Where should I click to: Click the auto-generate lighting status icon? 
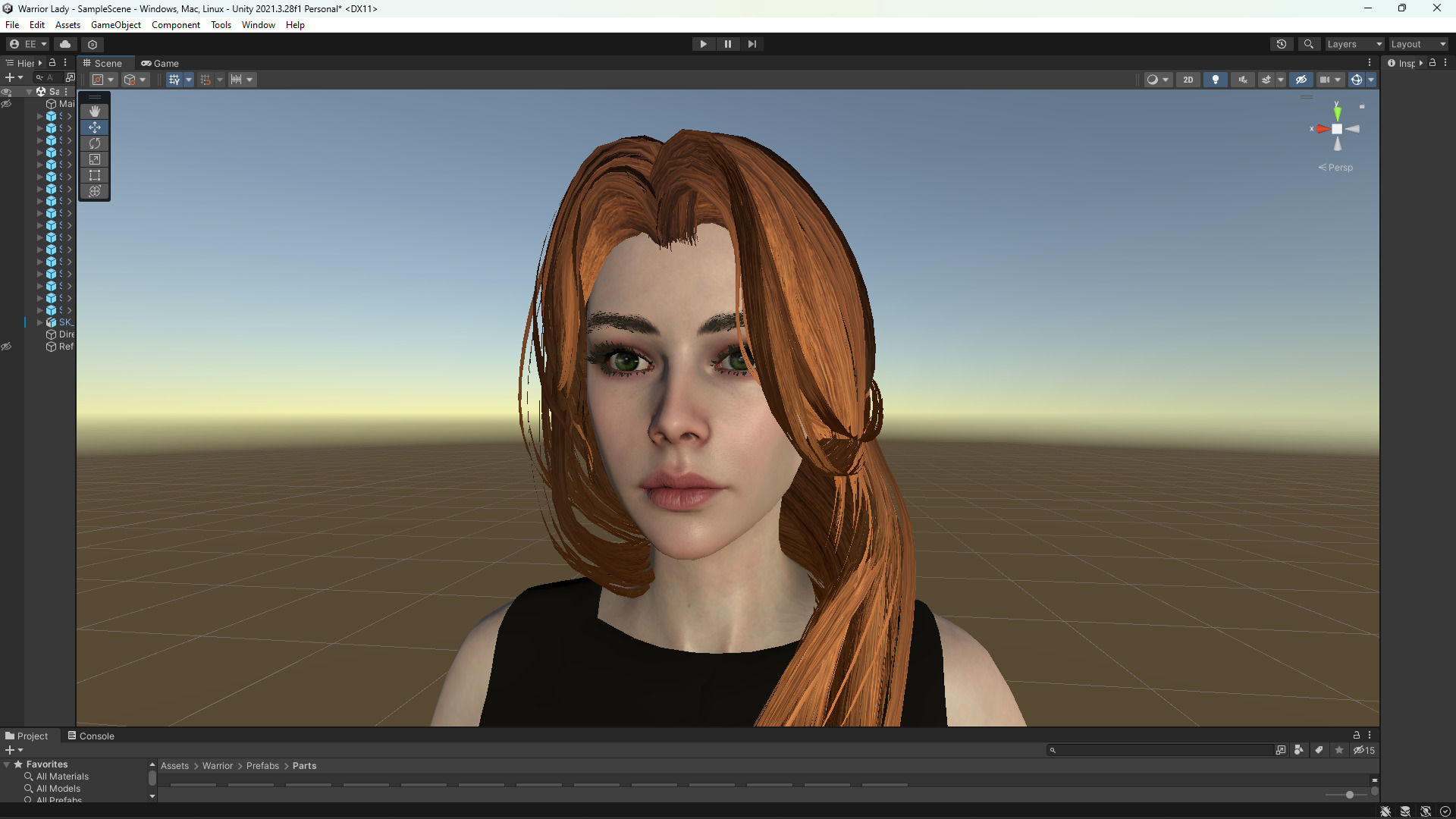coord(1426,811)
